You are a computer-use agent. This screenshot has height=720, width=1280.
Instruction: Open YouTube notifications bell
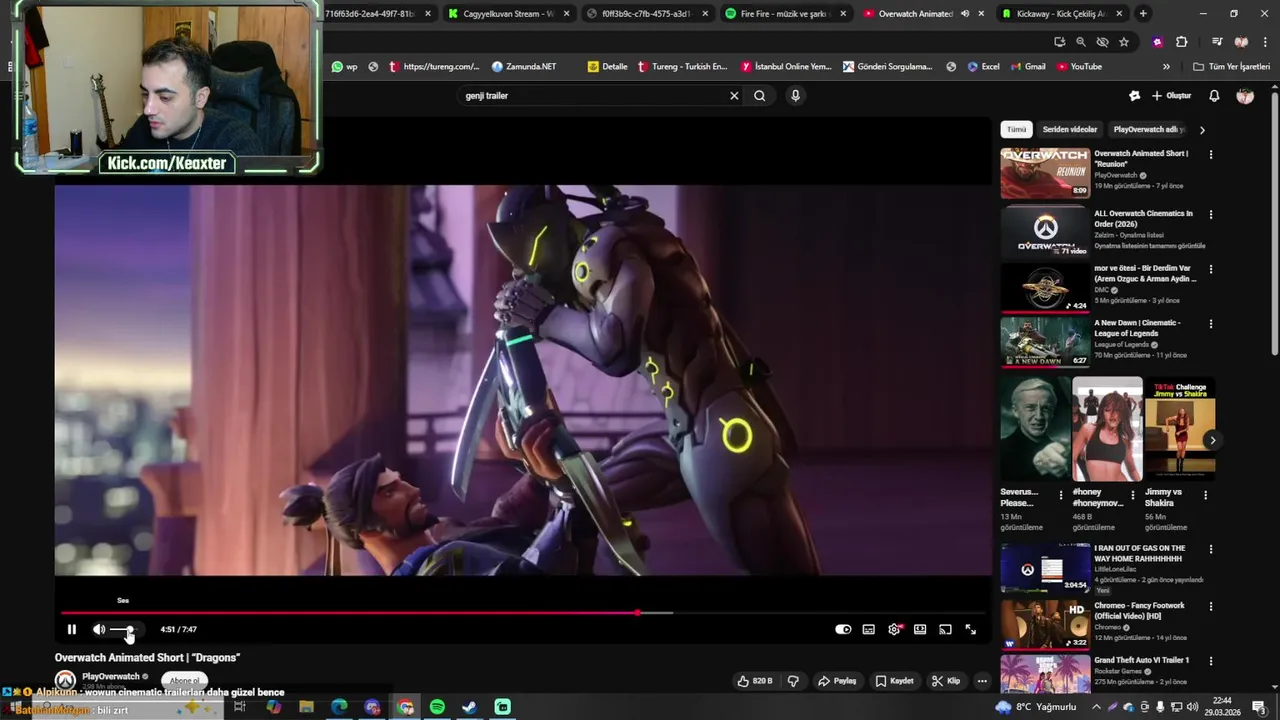coord(1214,96)
